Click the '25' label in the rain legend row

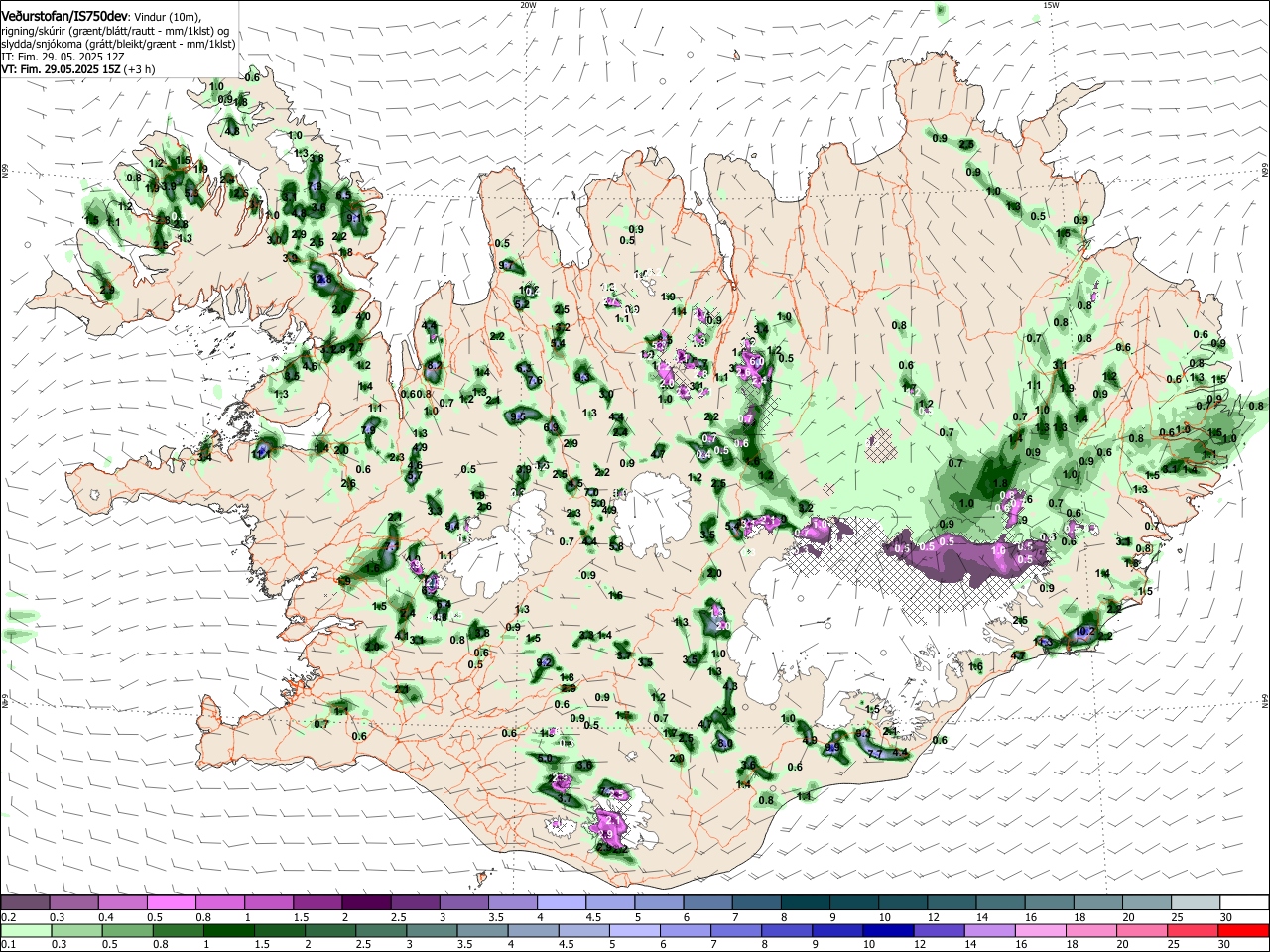point(1175,945)
